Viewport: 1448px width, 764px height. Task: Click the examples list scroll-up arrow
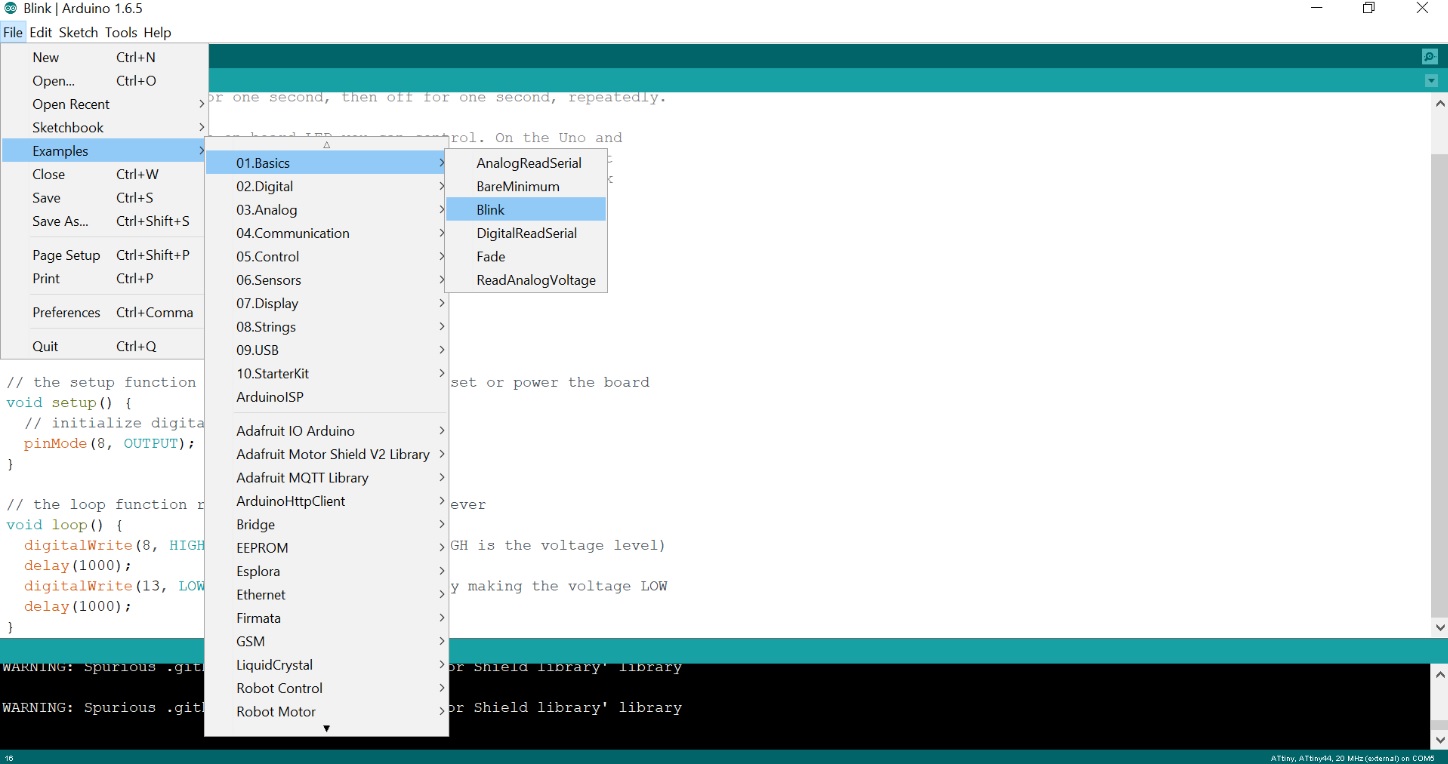(x=326, y=145)
